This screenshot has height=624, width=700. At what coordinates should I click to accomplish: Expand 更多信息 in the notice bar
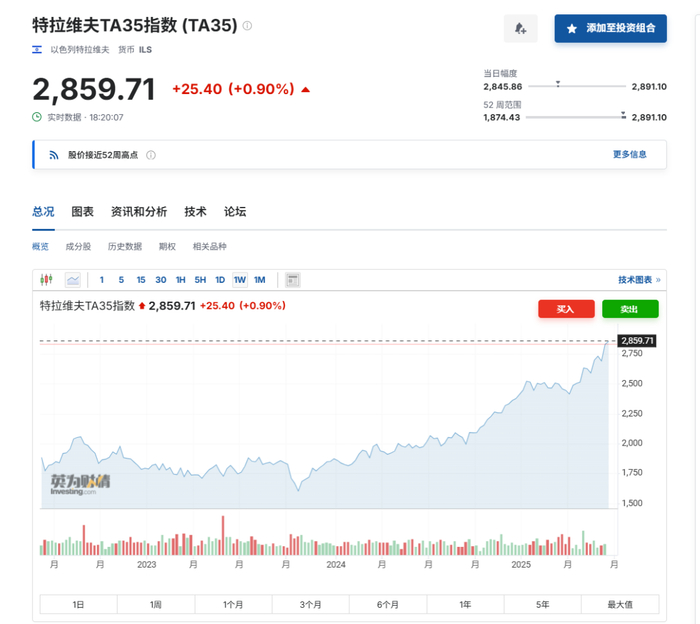(x=629, y=155)
